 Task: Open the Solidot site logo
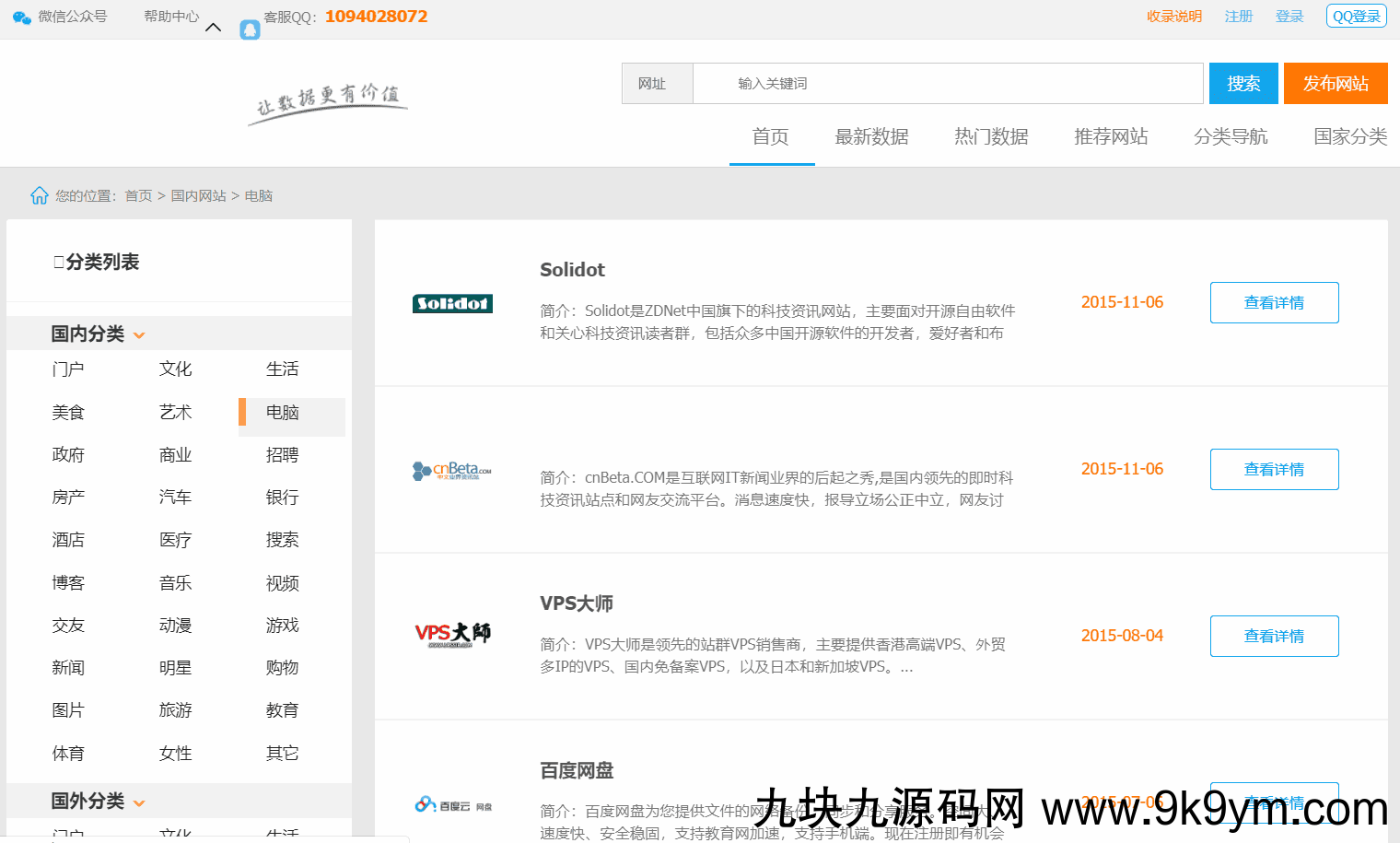click(452, 303)
